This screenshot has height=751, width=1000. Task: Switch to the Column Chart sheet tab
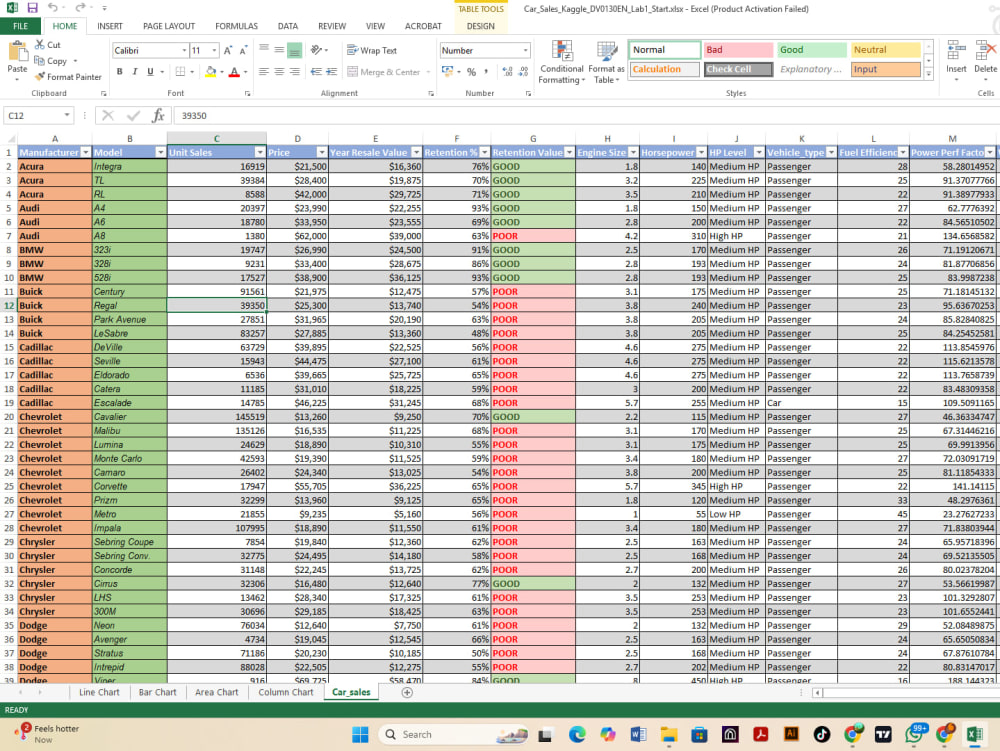(286, 692)
